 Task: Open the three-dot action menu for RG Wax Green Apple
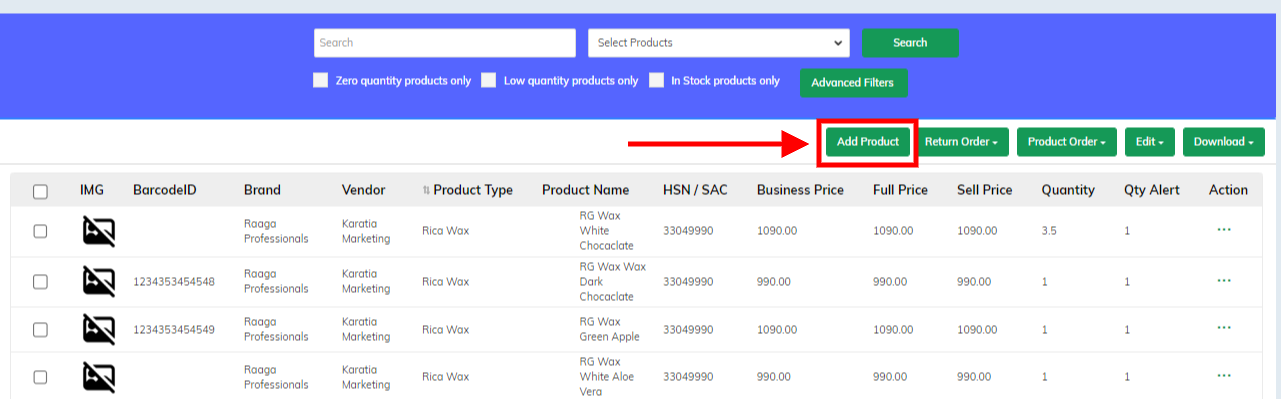coord(1223,328)
